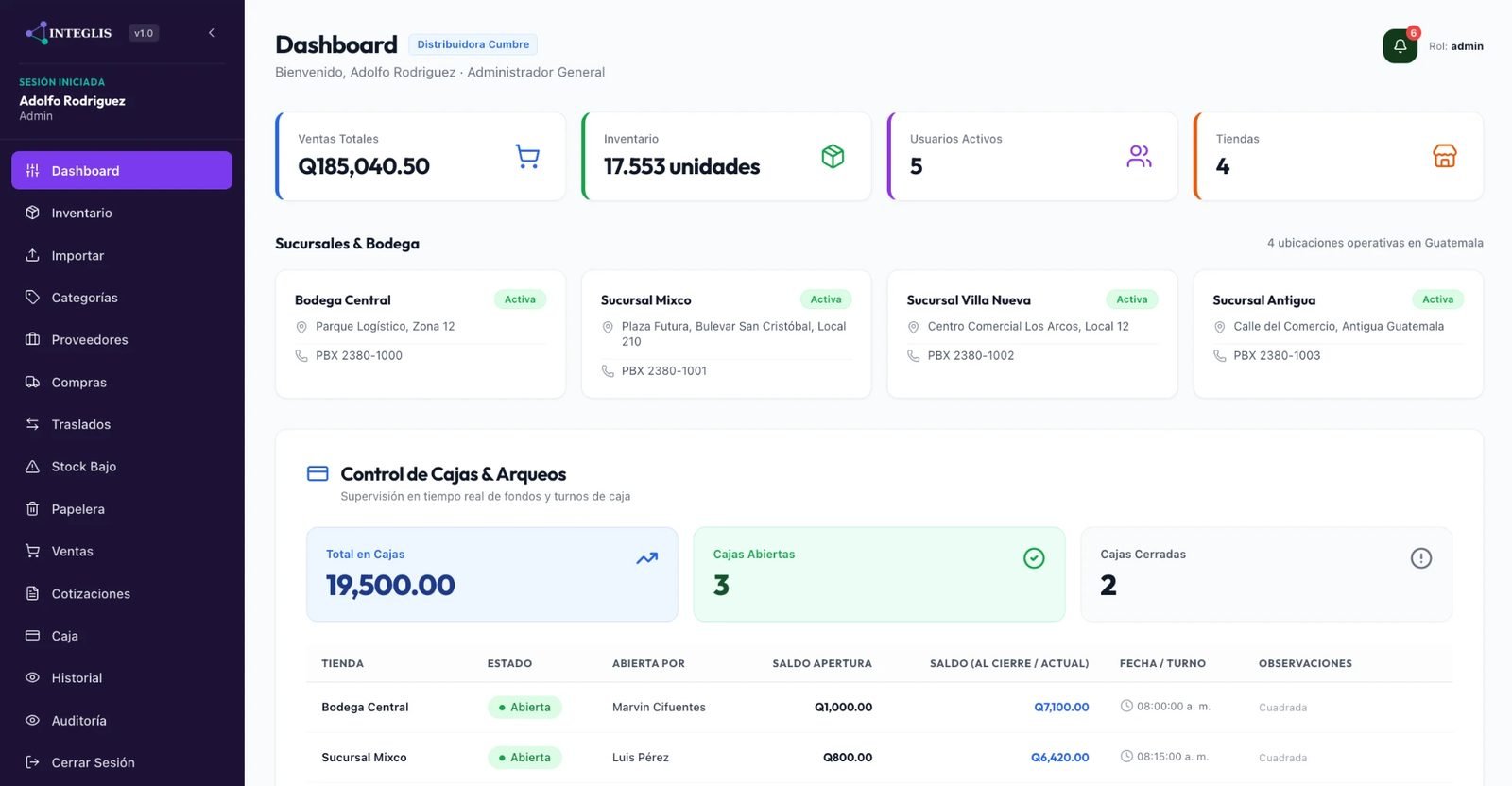Click the Distribuidora Cumbre badge
Screen dimensions: 1512x786
tap(472, 44)
